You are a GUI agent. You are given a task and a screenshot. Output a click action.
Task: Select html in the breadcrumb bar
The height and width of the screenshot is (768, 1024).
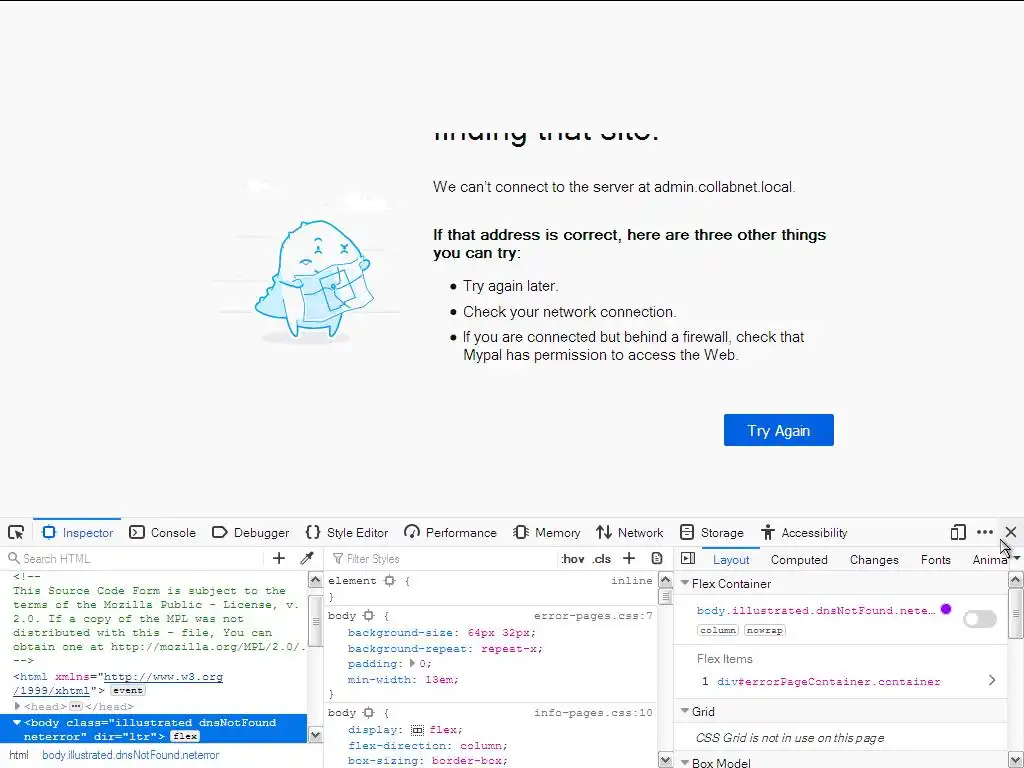point(19,755)
